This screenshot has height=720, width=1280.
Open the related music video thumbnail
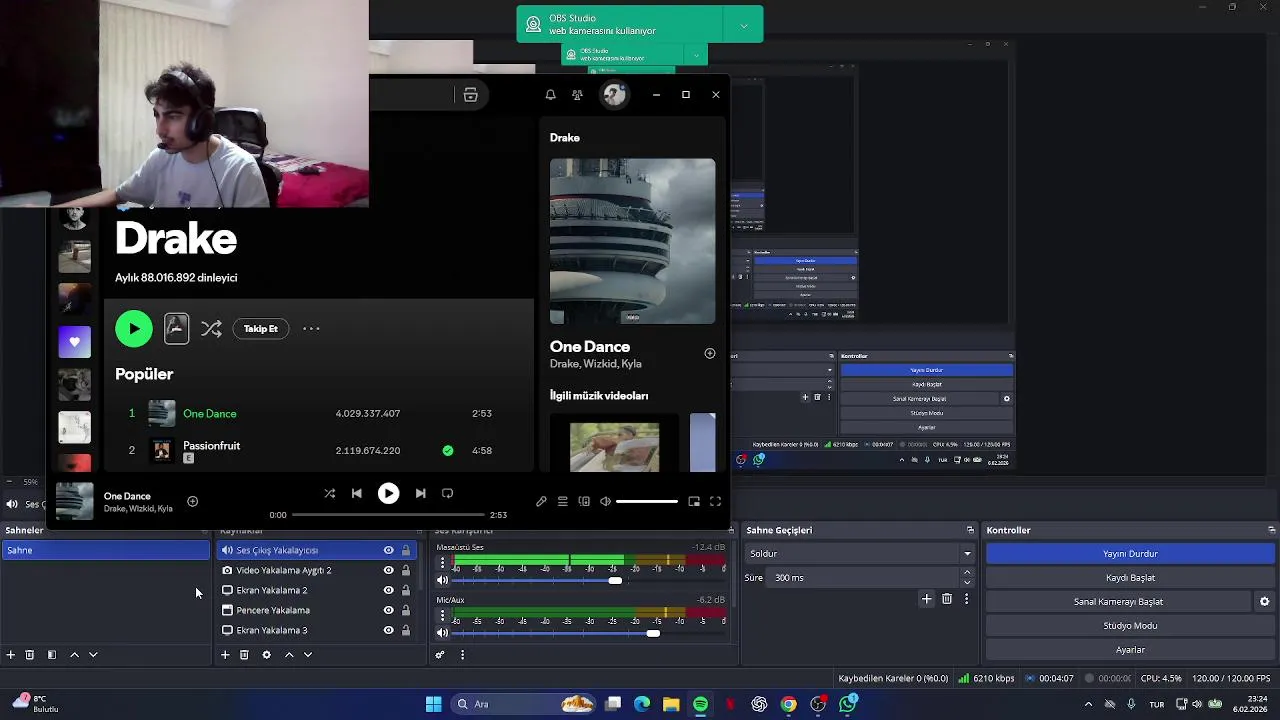(x=614, y=445)
